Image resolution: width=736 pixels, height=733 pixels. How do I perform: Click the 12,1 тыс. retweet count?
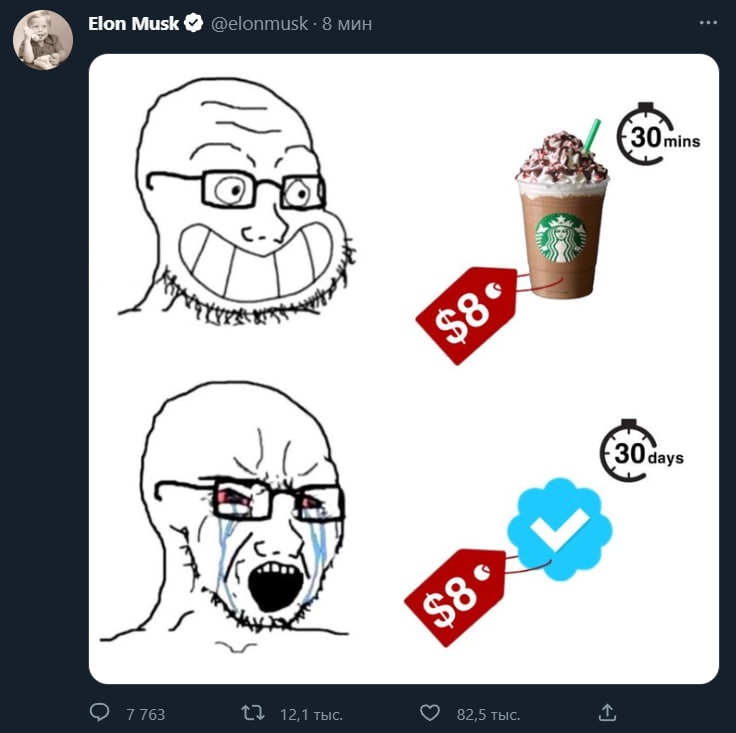[x=311, y=715]
